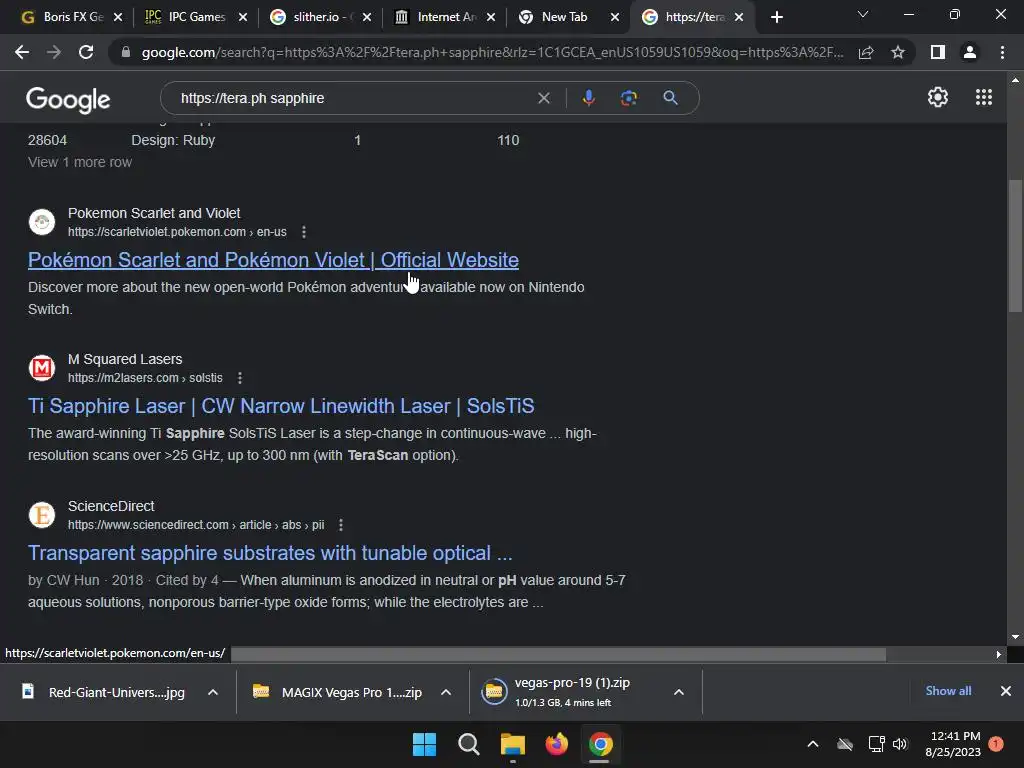Click scroll right arrow on horizontal scrollbar

(998, 654)
